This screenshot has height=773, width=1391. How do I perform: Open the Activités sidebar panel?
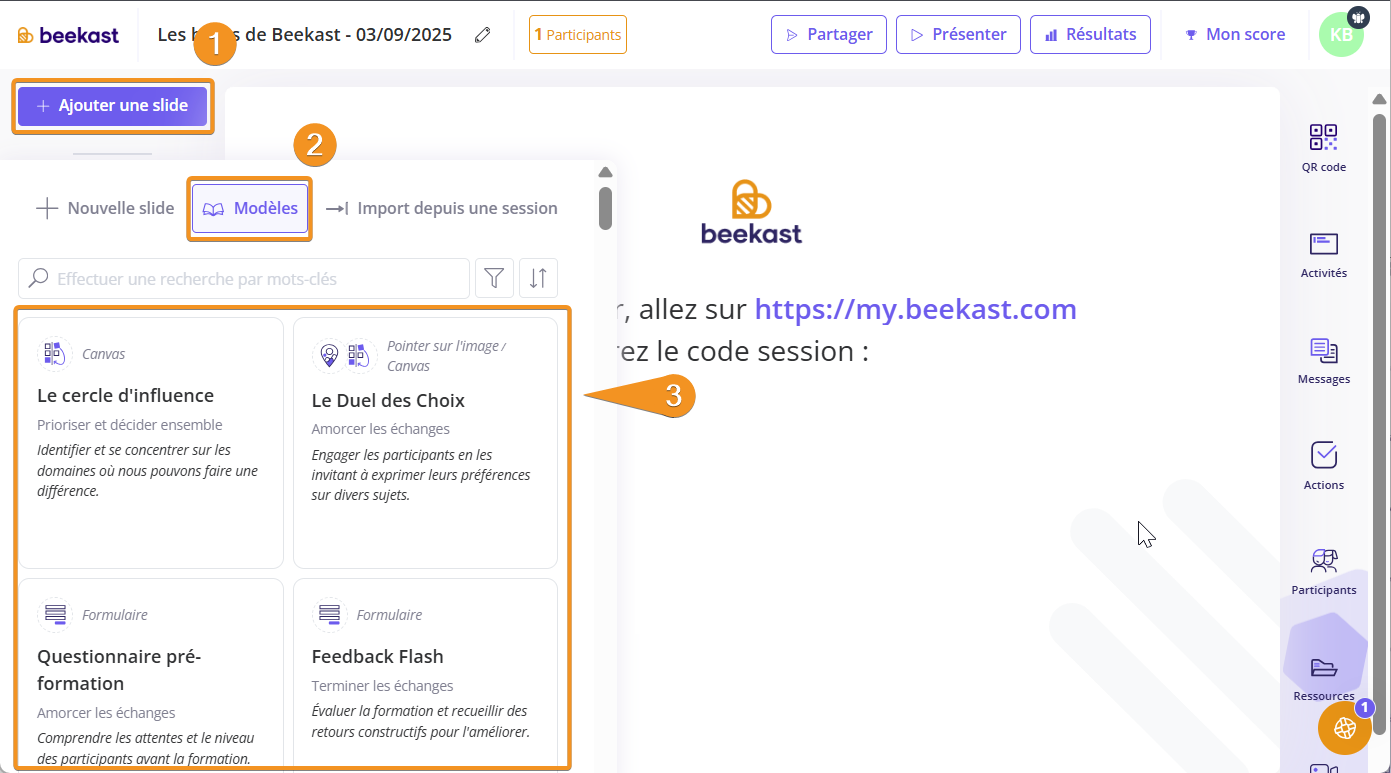pyautogui.click(x=1323, y=254)
